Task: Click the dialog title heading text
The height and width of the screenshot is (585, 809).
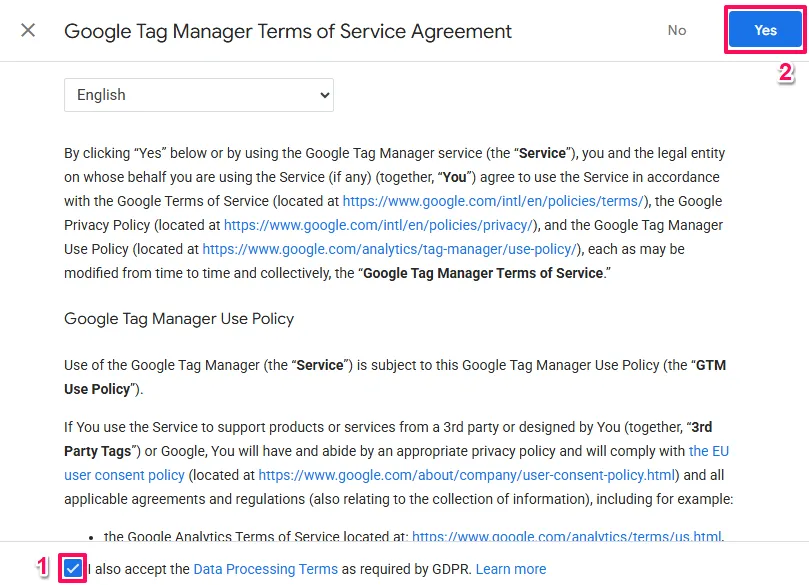Action: point(288,31)
